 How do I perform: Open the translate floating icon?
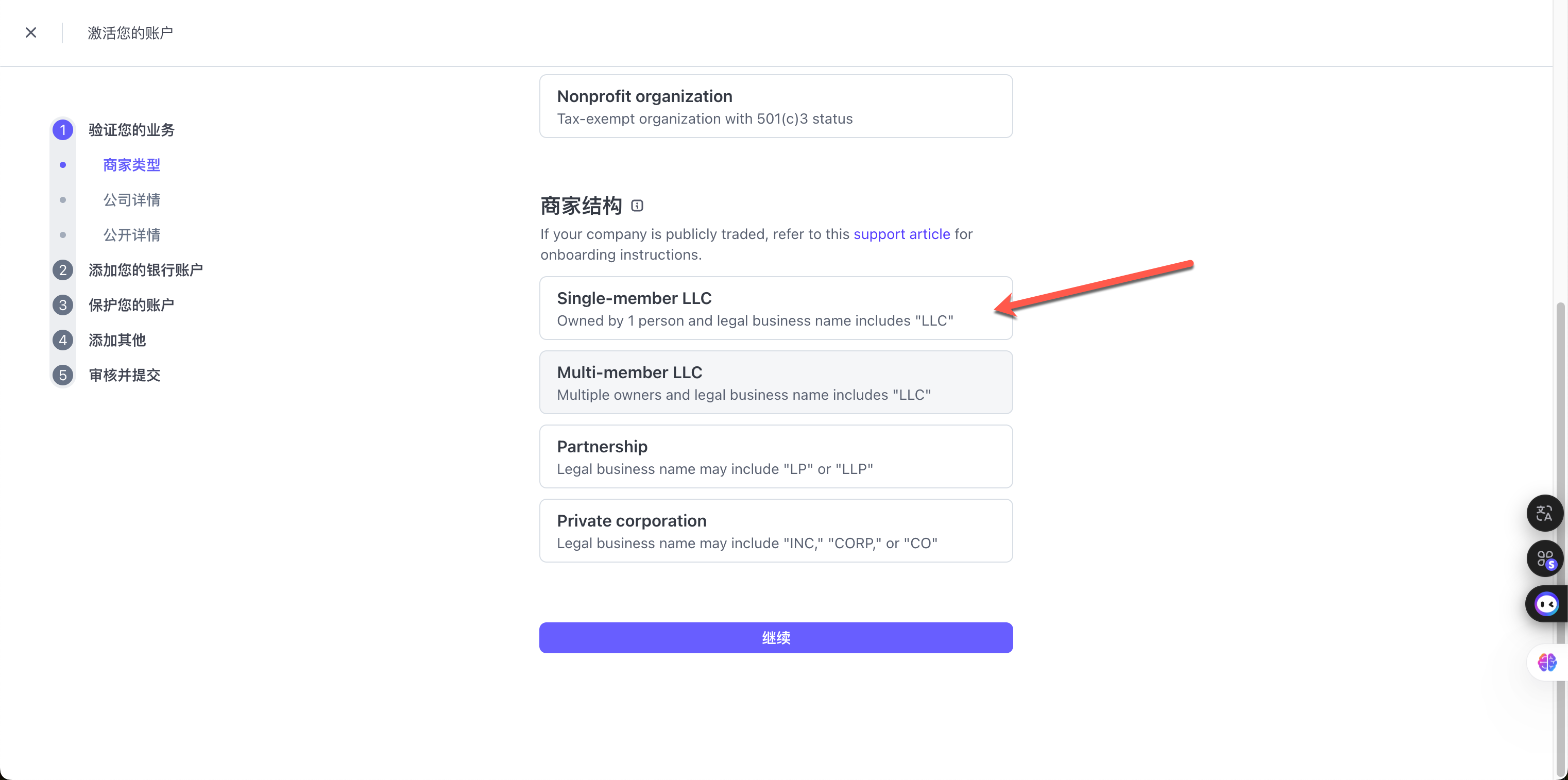click(1544, 513)
